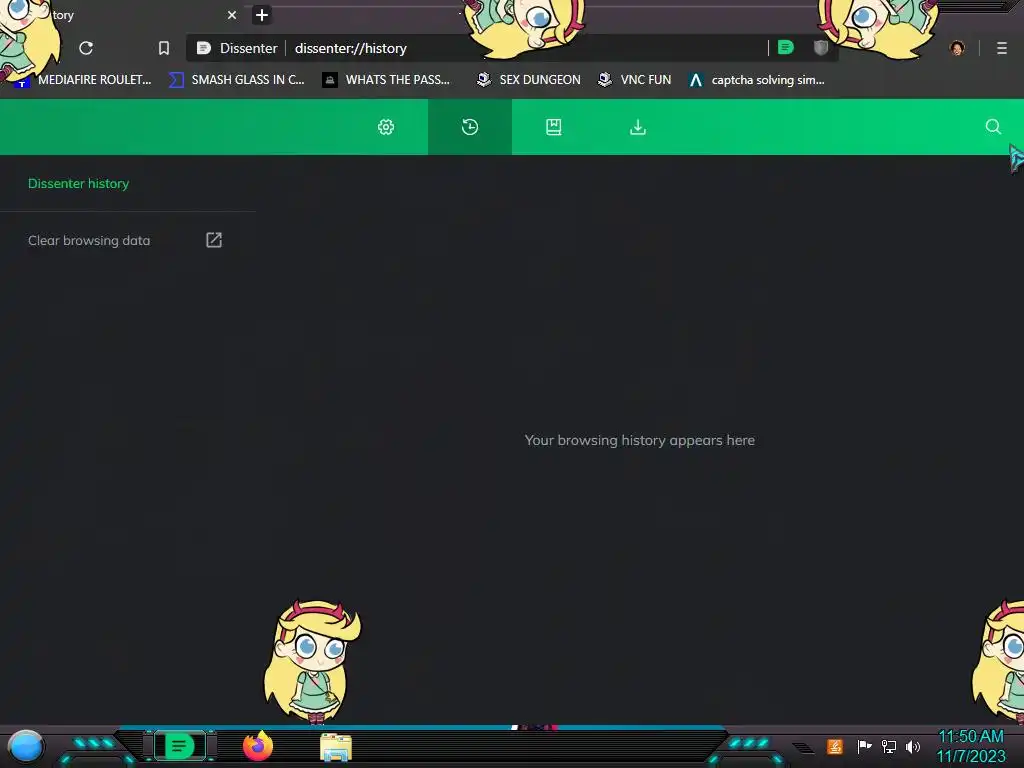Screen dimensions: 1024x768
Task: Open external link icon beside Clear browsing data
Action: (x=214, y=240)
